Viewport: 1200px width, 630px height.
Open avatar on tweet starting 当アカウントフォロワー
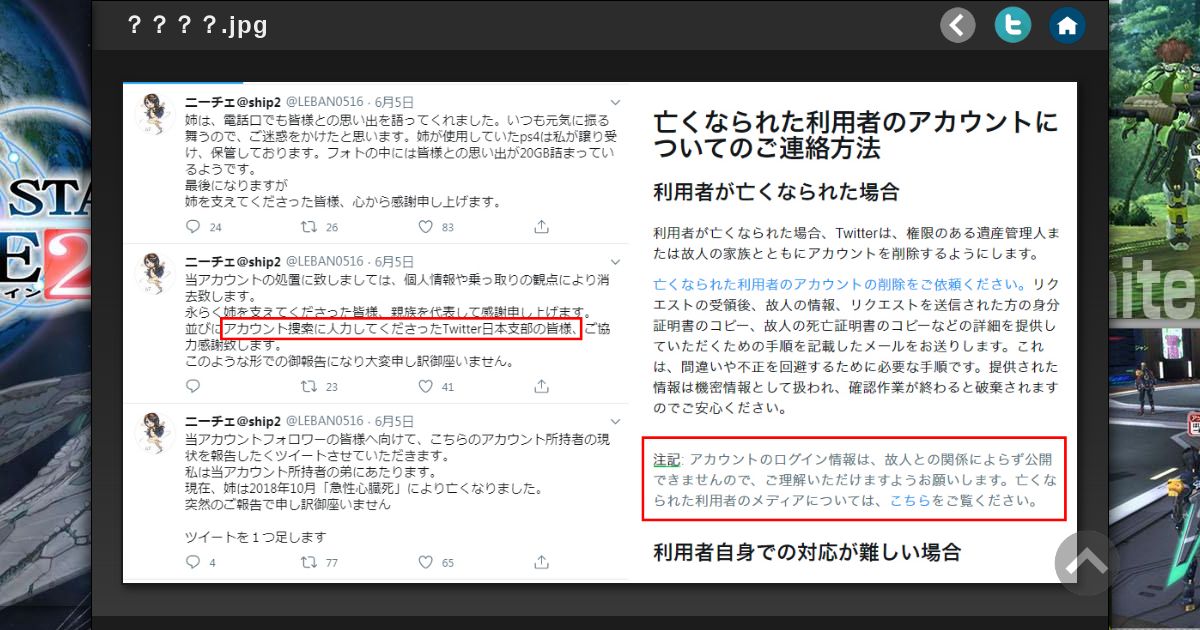click(x=155, y=432)
